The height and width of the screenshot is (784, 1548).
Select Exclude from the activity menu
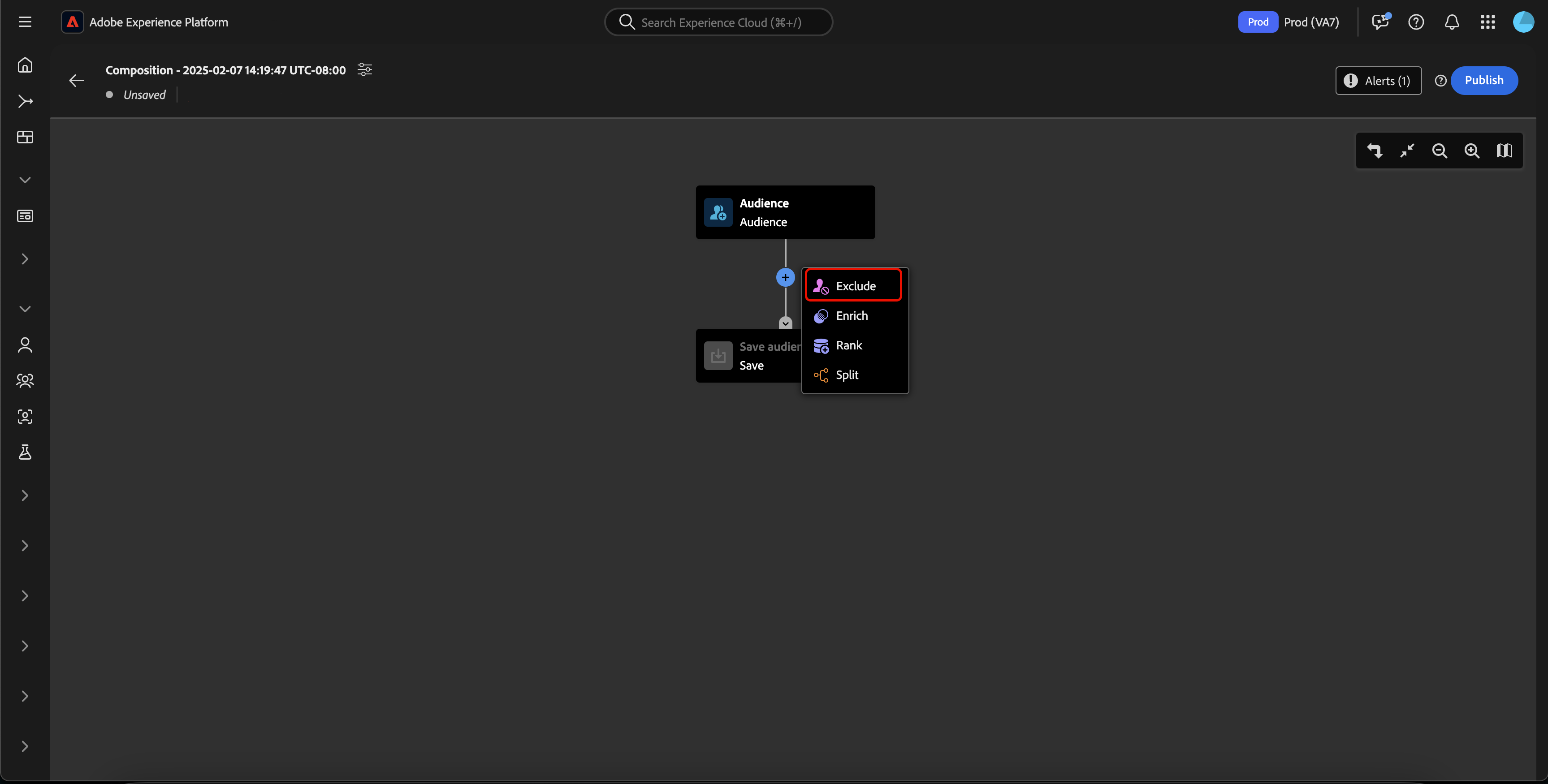click(853, 286)
